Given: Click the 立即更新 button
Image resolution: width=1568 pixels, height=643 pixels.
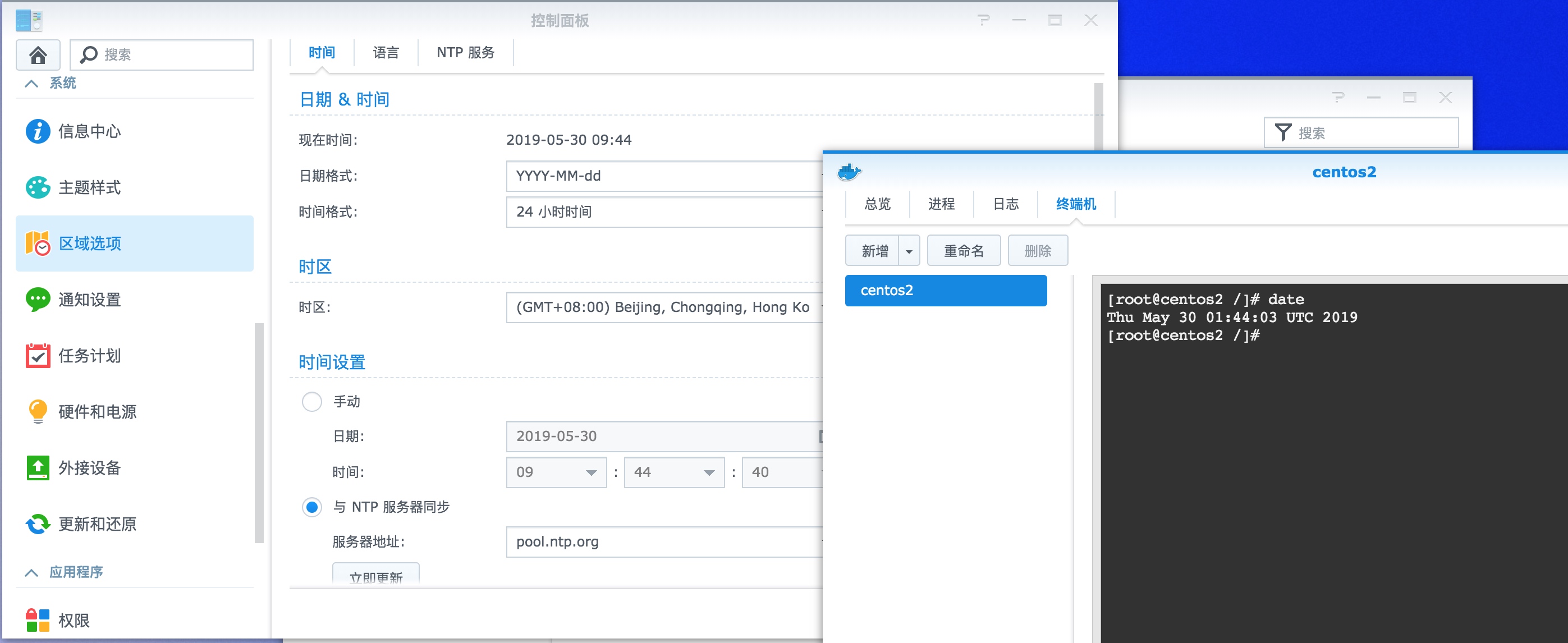Looking at the screenshot, I should point(375,573).
